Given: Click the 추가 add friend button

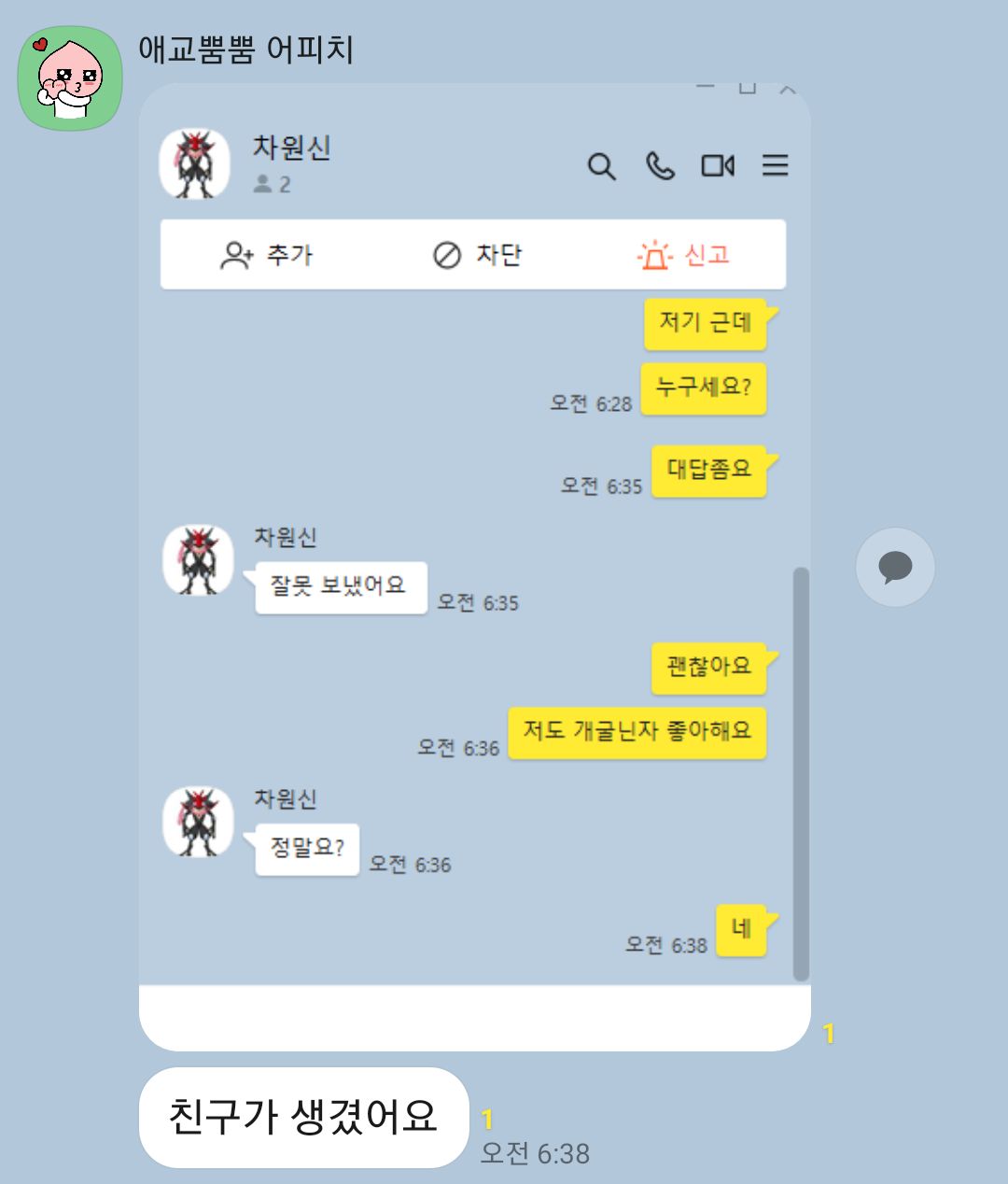Looking at the screenshot, I should pyautogui.click(x=266, y=255).
